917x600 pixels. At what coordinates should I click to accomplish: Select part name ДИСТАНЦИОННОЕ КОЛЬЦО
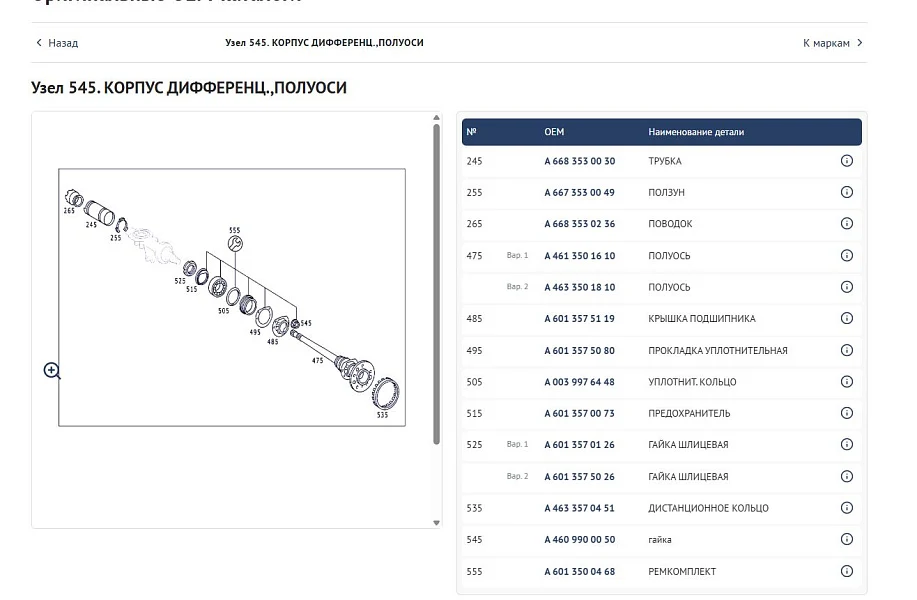[x=708, y=508]
